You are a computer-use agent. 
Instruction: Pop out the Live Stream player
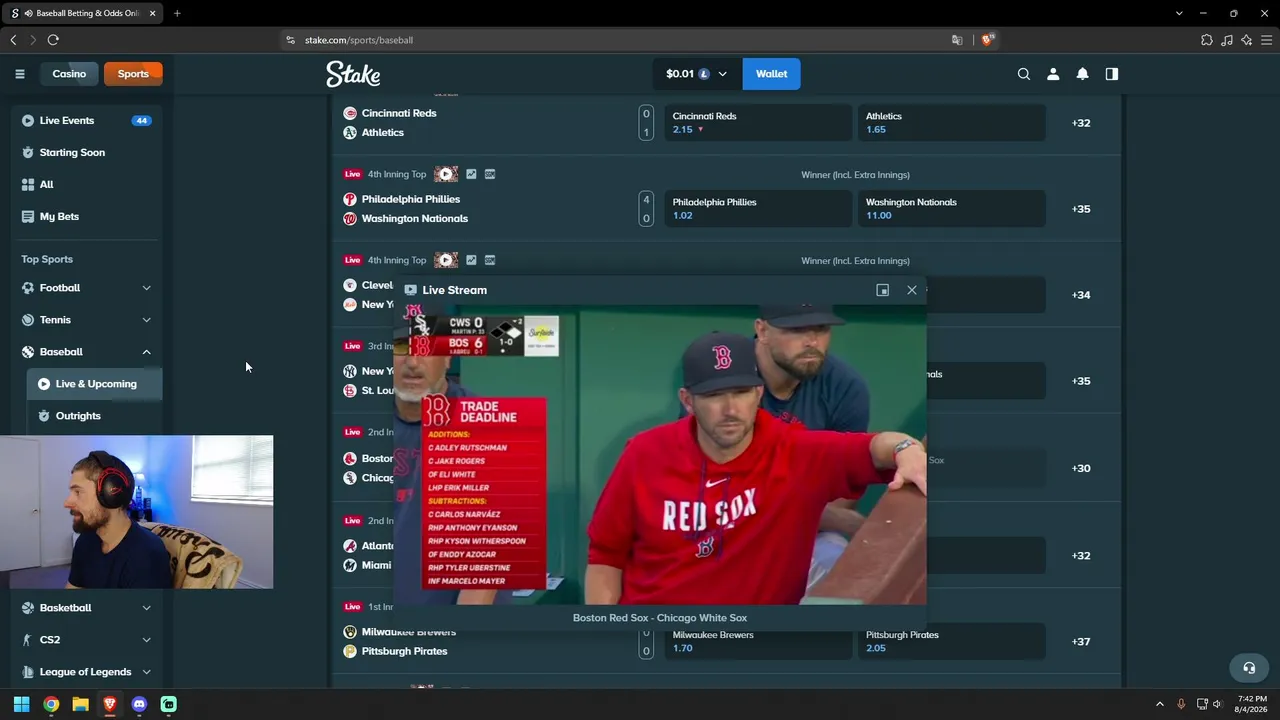(882, 290)
